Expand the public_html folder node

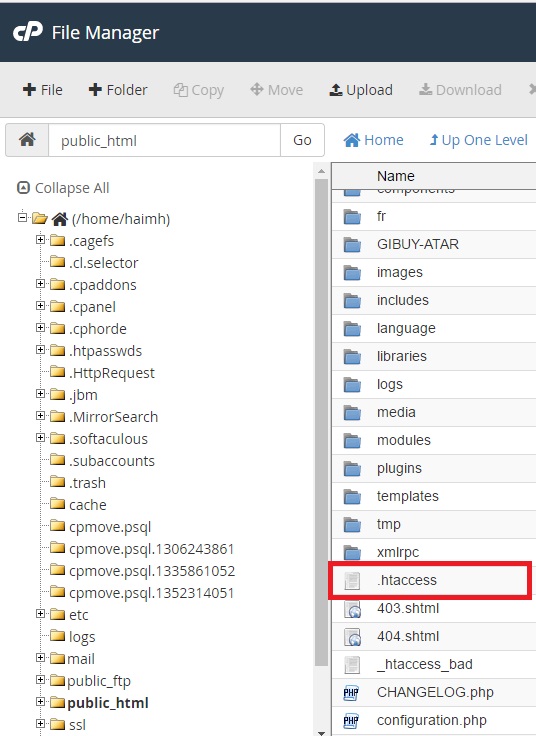pyautogui.click(x=40, y=702)
